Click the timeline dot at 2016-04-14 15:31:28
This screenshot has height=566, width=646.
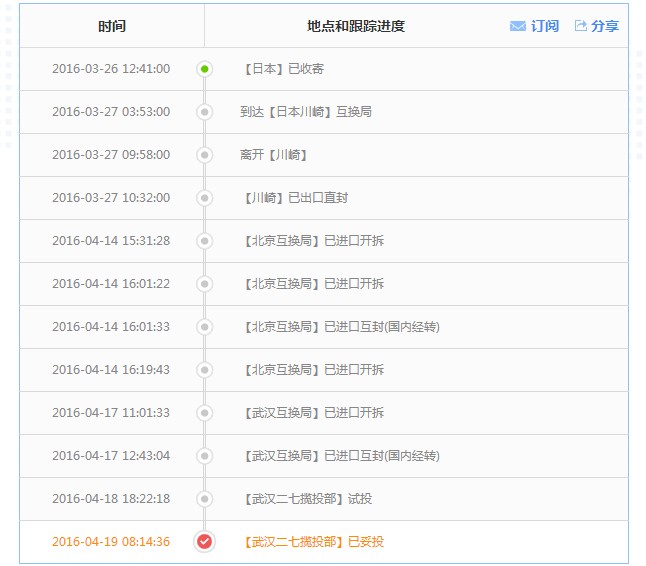204,241
